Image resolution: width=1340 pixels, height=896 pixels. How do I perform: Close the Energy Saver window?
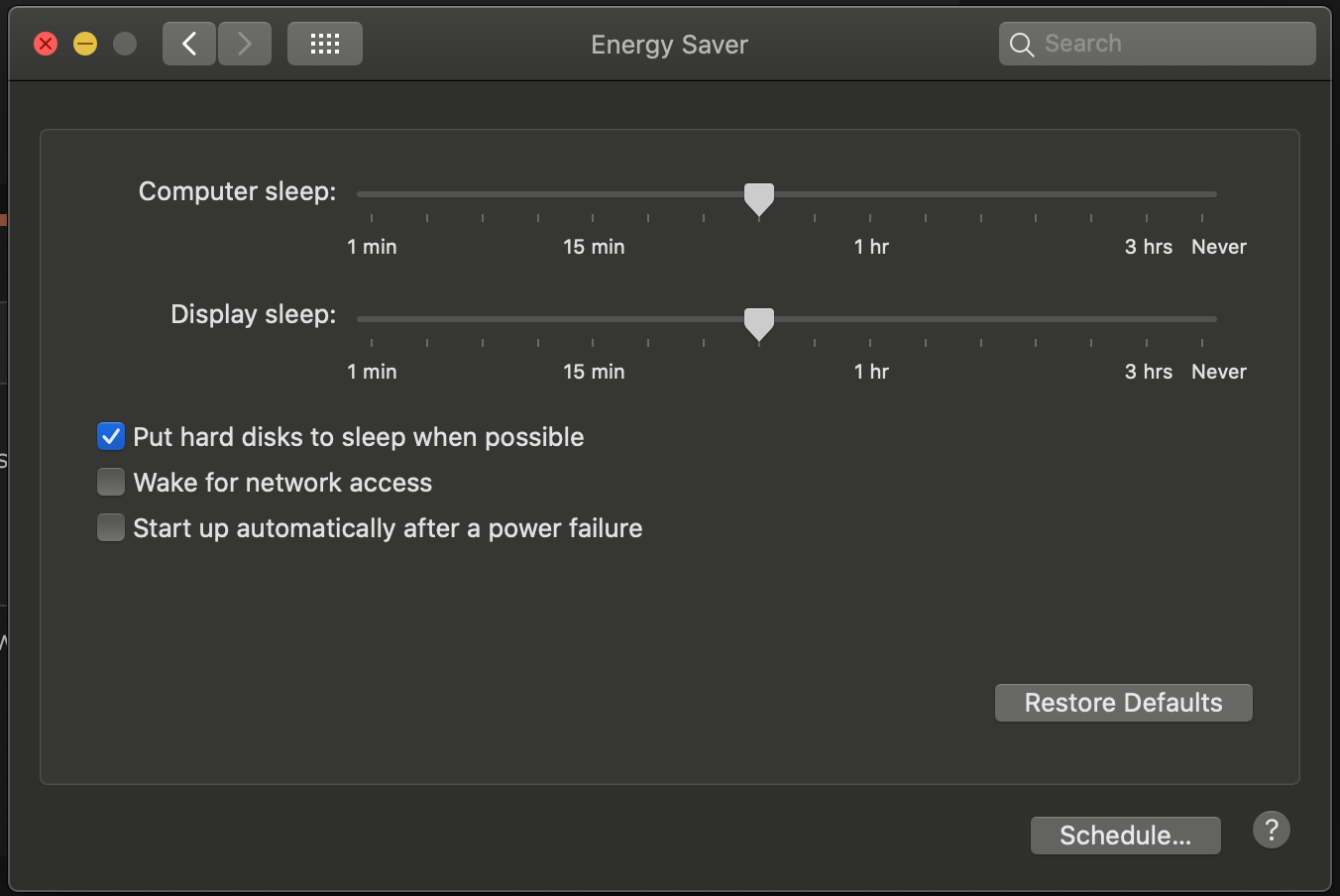pos(46,45)
